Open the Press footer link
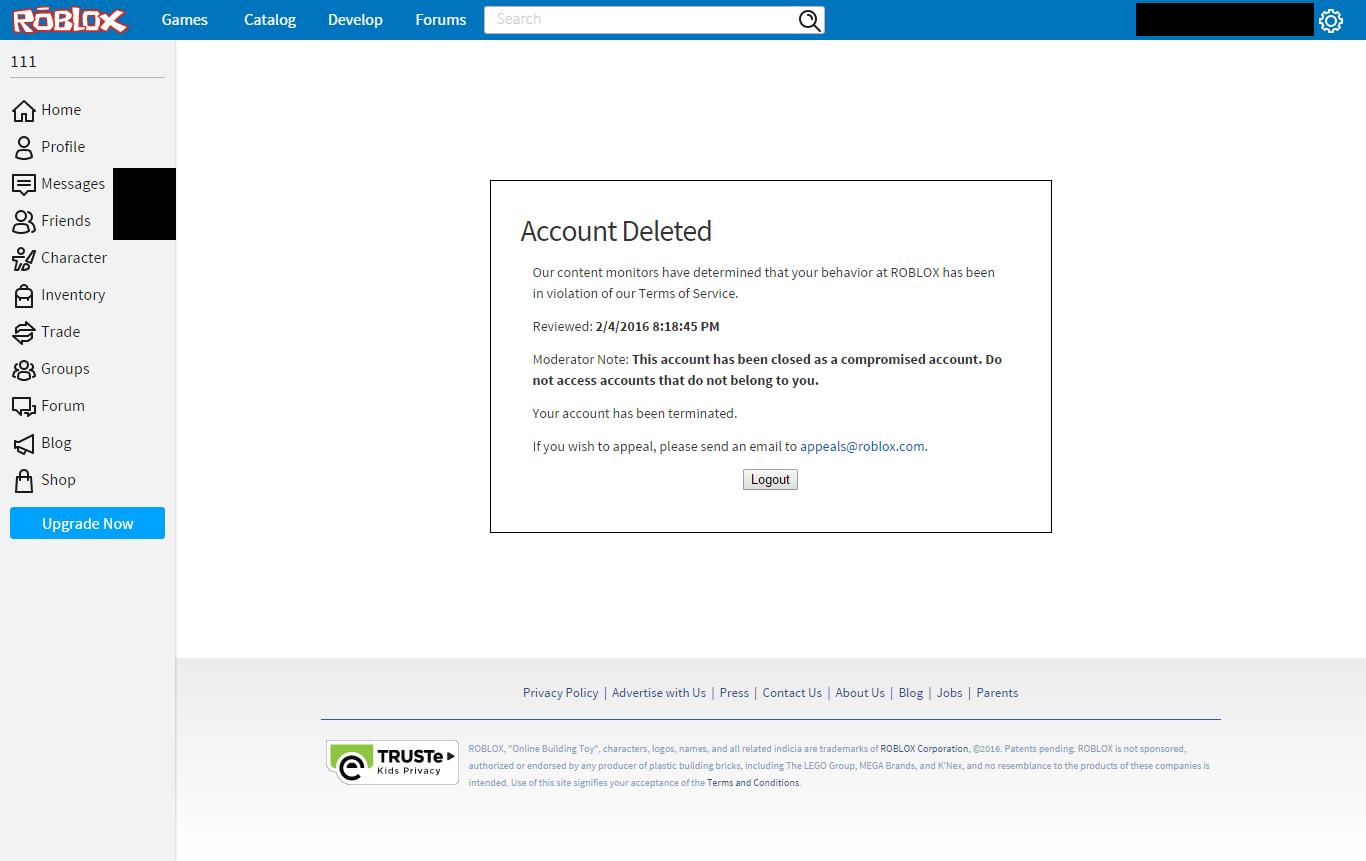 [734, 693]
